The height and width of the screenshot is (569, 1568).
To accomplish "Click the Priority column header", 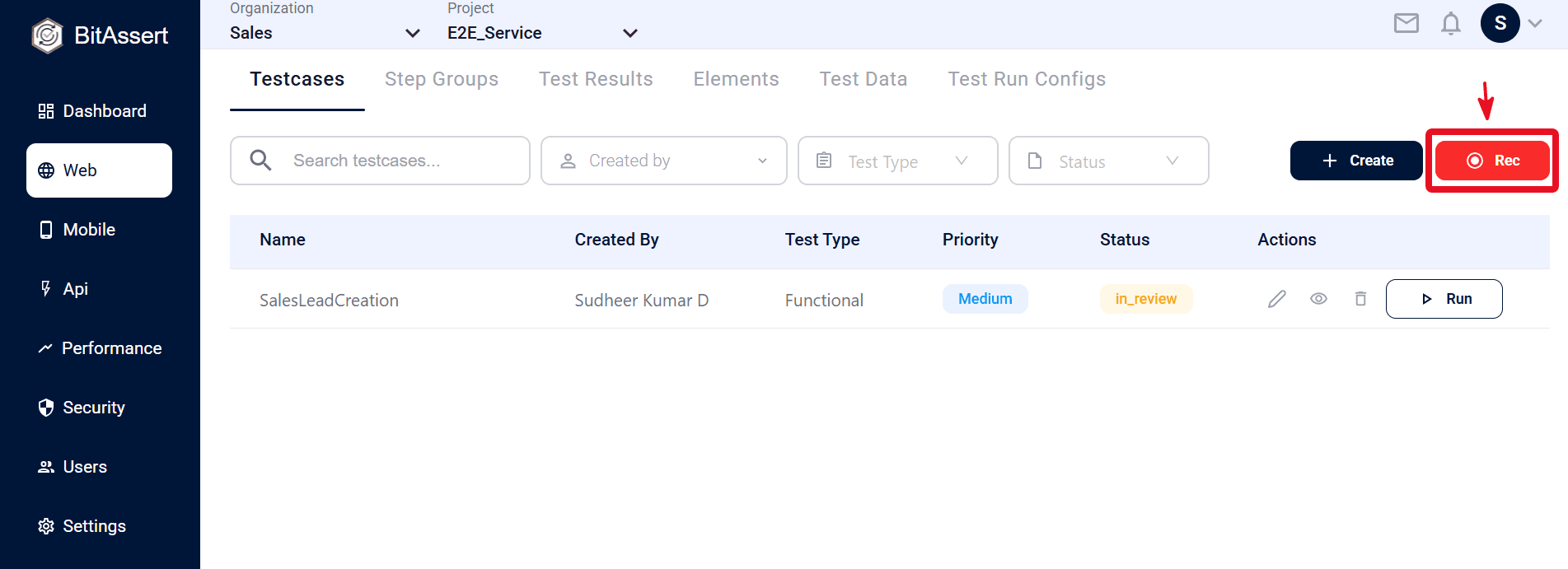I will coord(971,240).
